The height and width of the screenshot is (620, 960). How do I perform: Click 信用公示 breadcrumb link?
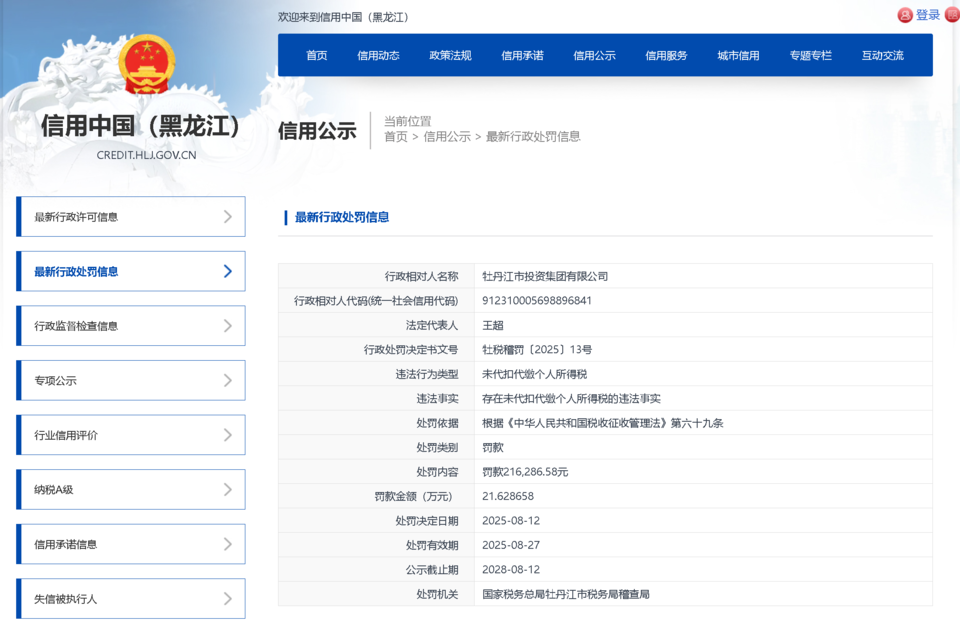447,137
